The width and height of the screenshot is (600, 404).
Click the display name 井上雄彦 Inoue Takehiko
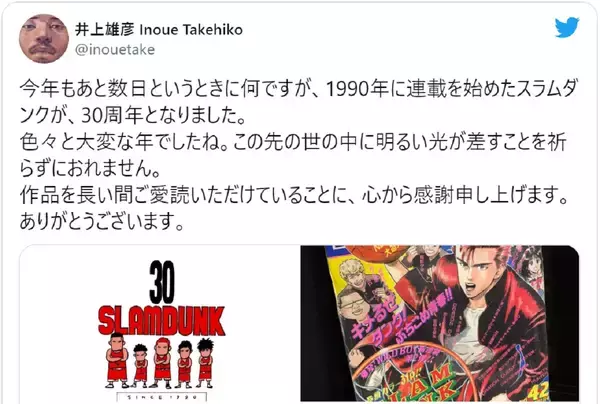[159, 29]
